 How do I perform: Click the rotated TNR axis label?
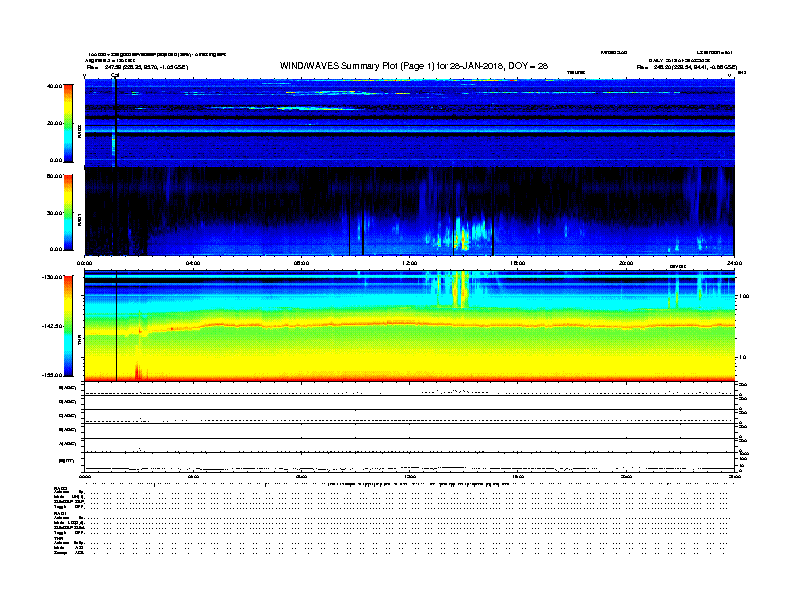pos(79,340)
